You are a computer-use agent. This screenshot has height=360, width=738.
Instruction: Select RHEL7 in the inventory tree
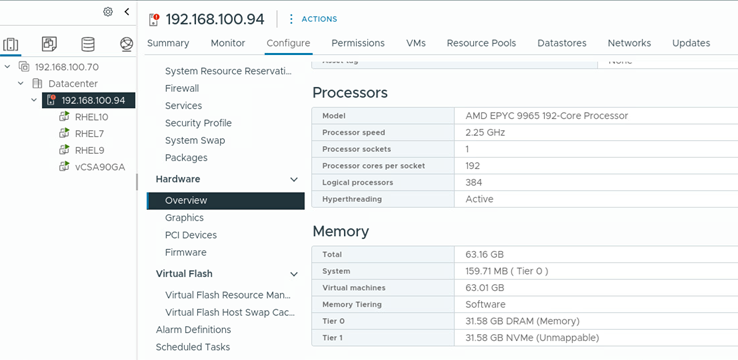click(x=89, y=134)
